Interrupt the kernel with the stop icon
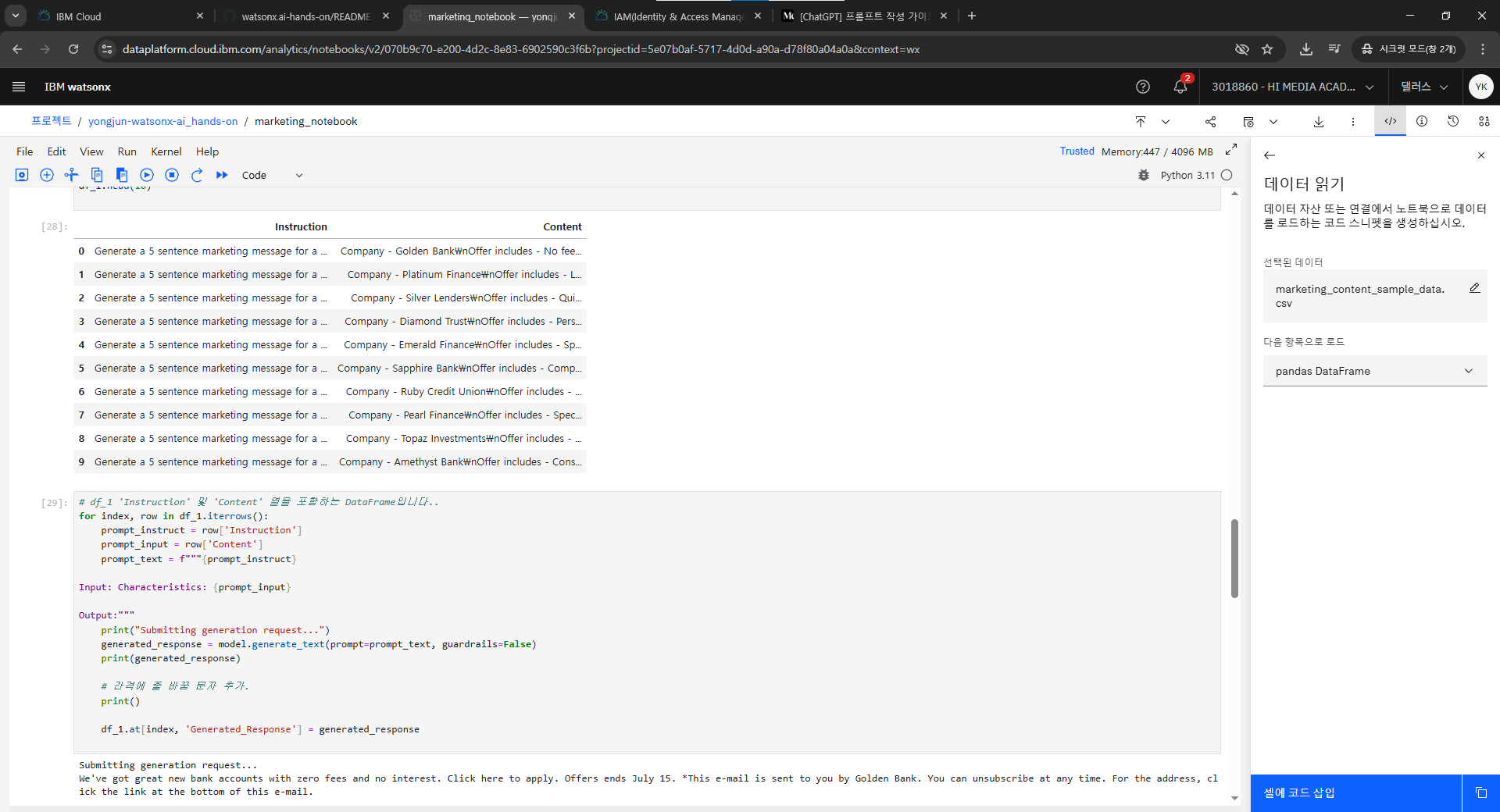 (x=172, y=175)
